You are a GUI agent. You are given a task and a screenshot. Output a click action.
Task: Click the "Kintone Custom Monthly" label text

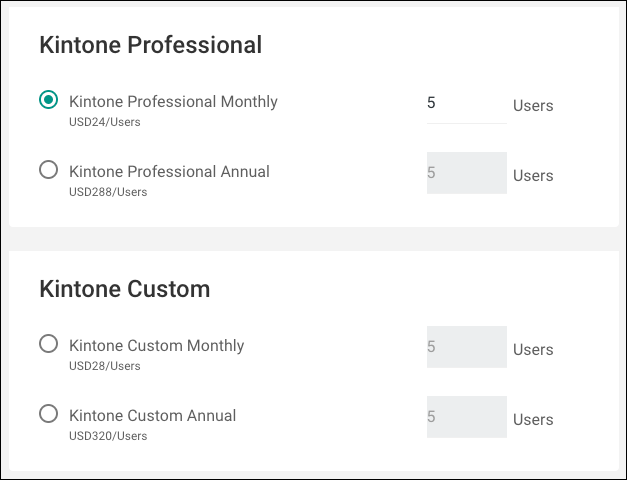[156, 345]
